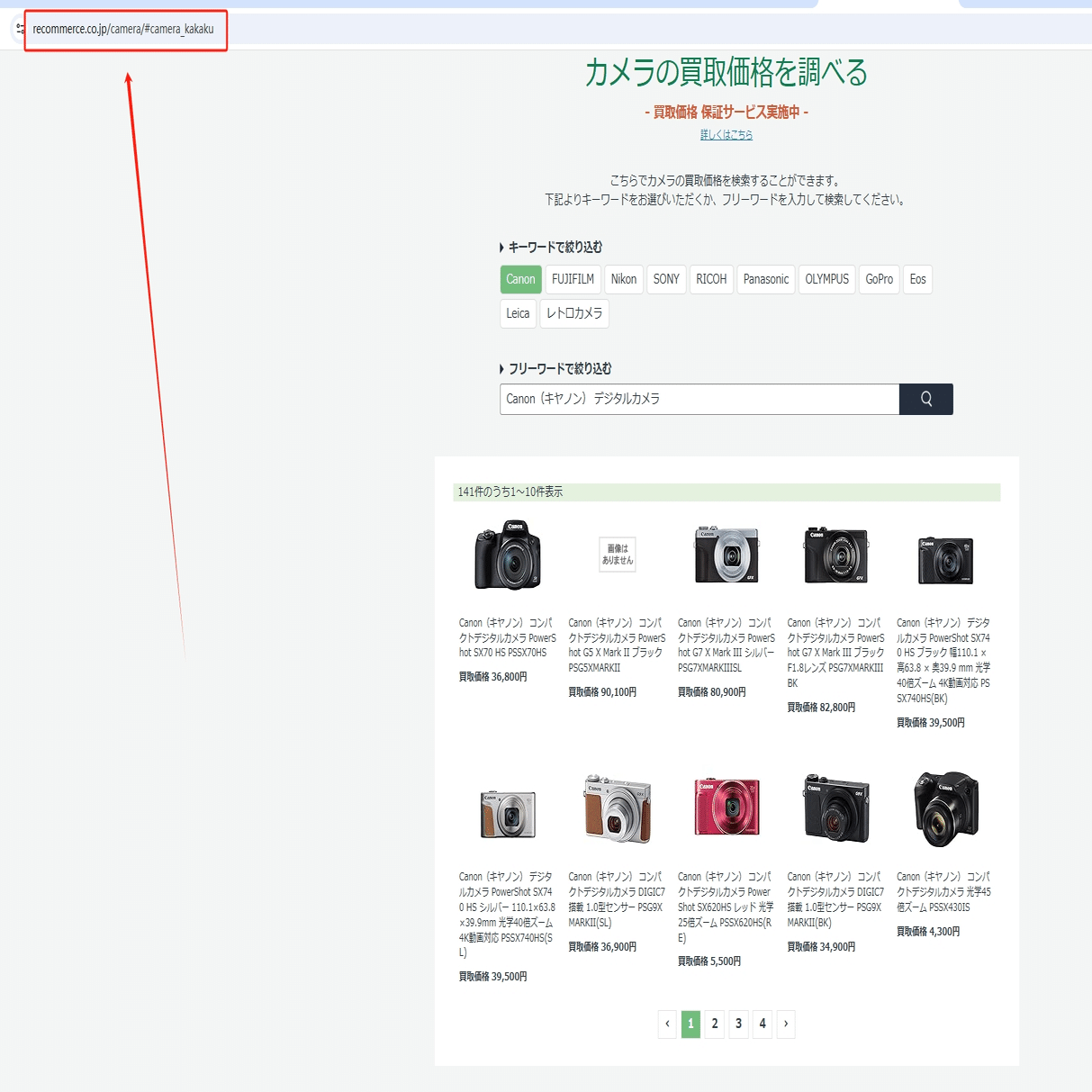Click PSSX740HS(SL) product title text
Viewport: 1092px width, 1092px height.
coord(507,914)
